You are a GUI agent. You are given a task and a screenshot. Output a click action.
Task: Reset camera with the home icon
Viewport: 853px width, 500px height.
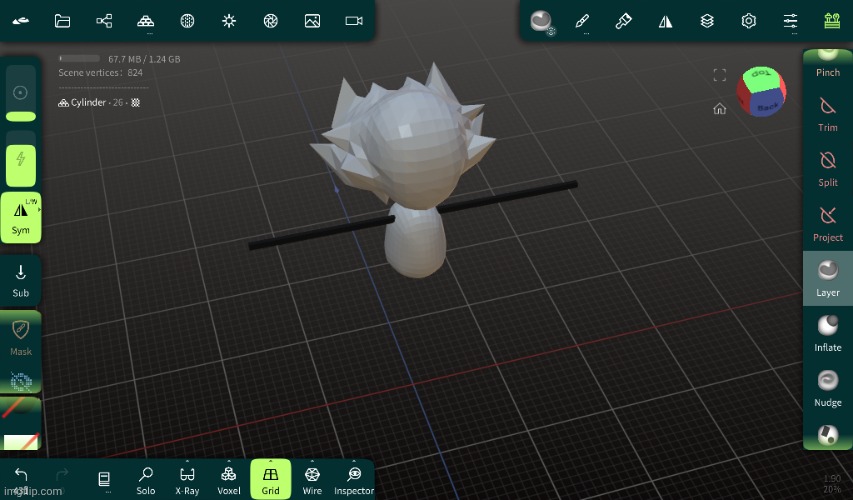tap(720, 109)
